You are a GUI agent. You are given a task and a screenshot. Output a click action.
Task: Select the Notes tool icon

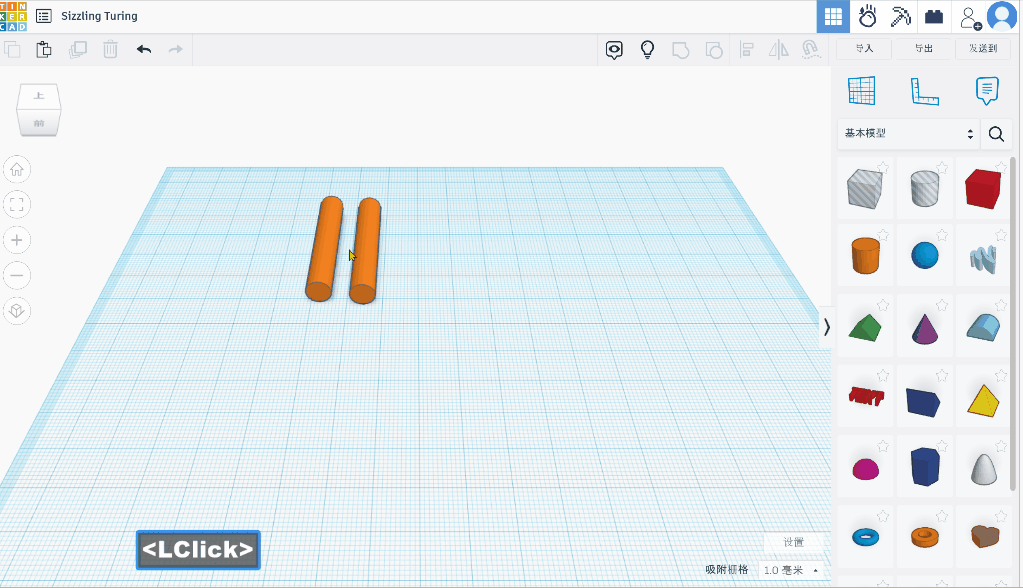tap(986, 91)
